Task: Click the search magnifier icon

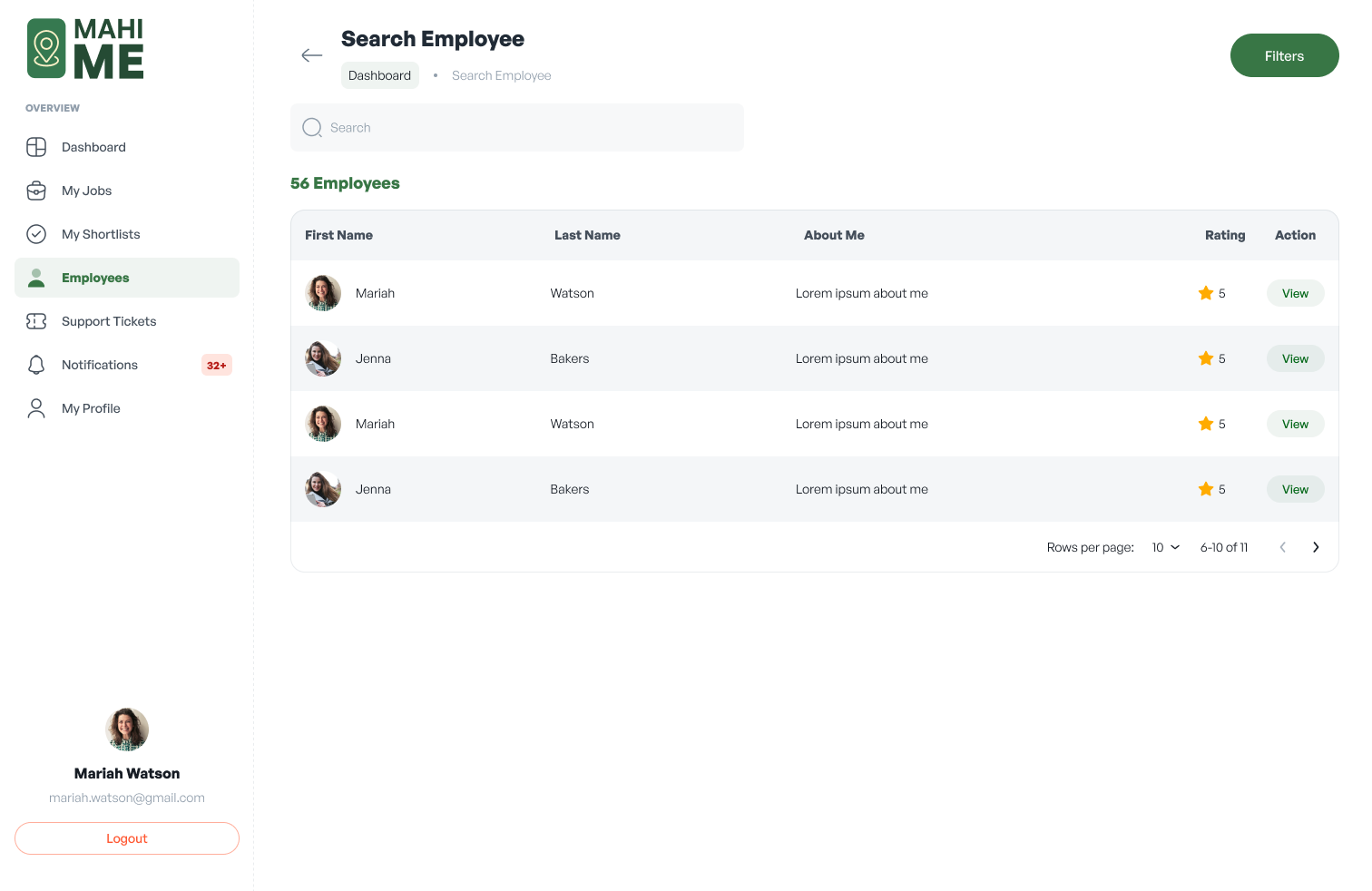Action: point(312,128)
